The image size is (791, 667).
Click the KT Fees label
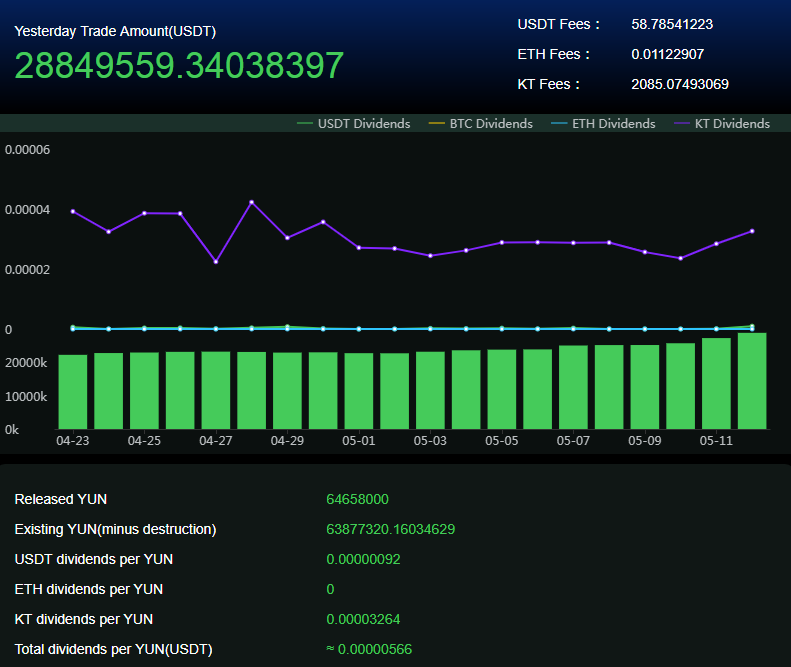pos(548,84)
